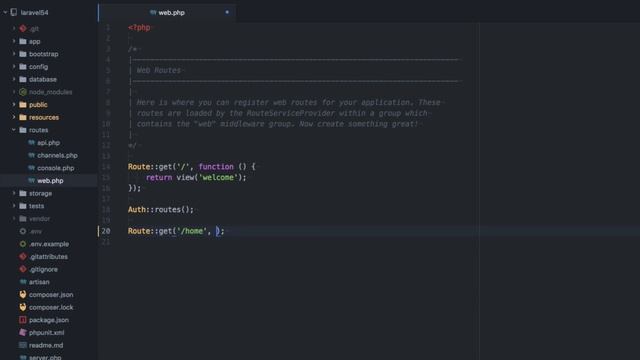Click the icon beside phpunit.xml

(x=23, y=332)
